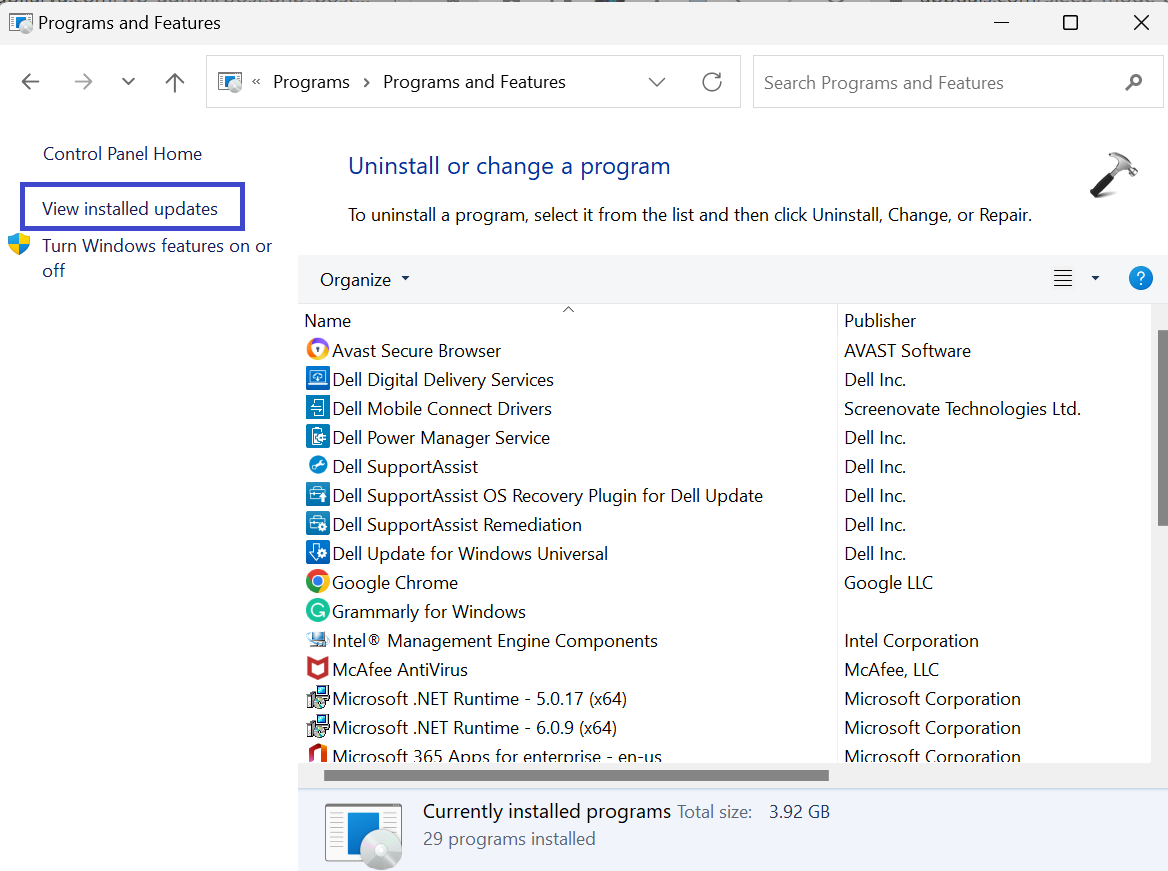The image size is (1168, 871).
Task: Click the Dell SupportAssist icon
Action: [317, 466]
